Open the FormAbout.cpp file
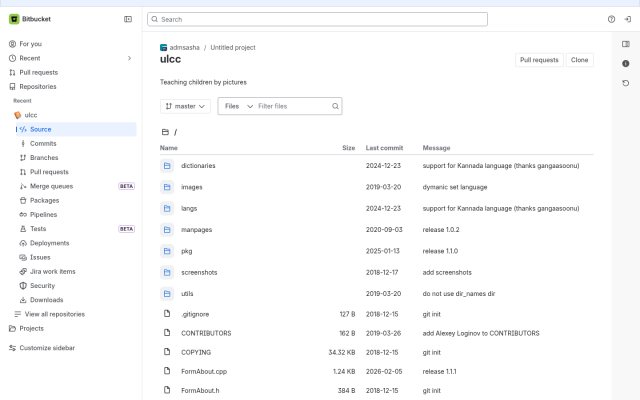The width and height of the screenshot is (640, 400). click(x=204, y=371)
